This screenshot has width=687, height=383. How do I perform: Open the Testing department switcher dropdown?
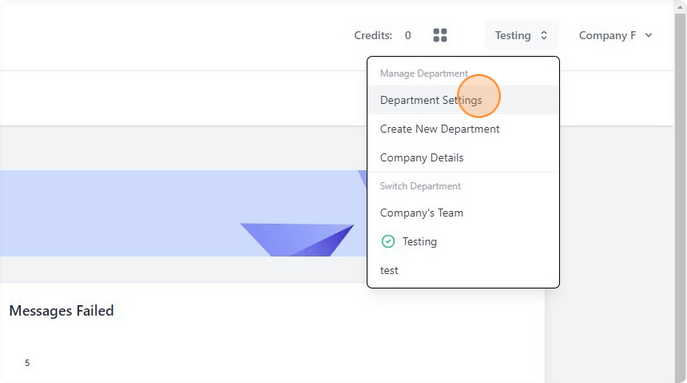521,35
